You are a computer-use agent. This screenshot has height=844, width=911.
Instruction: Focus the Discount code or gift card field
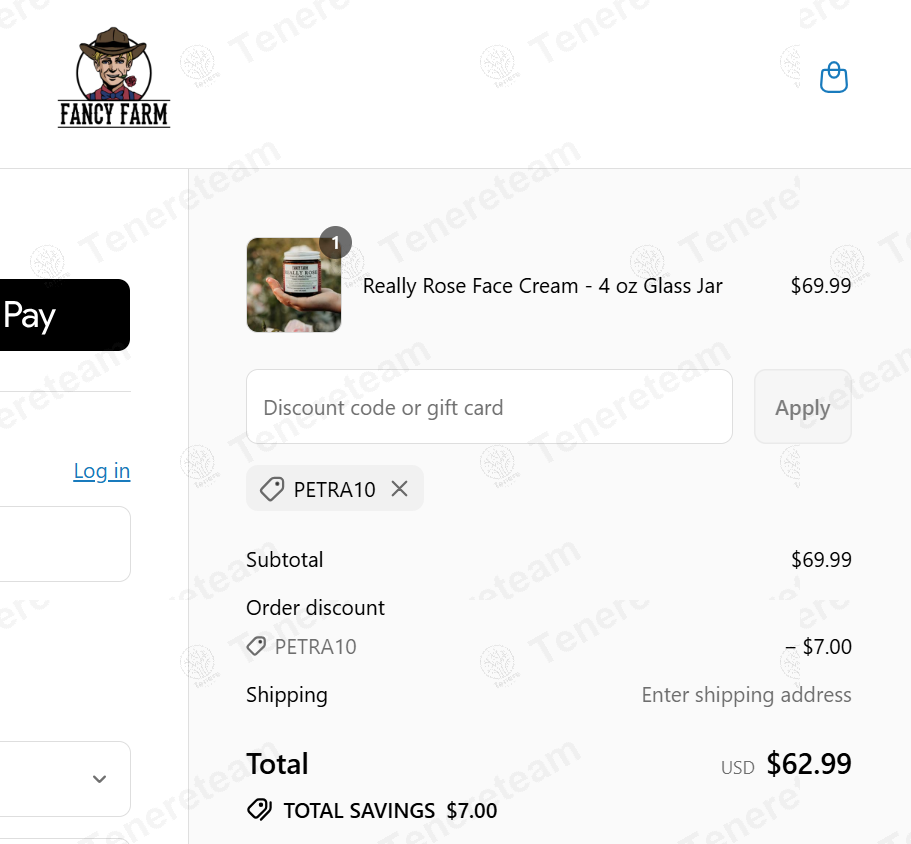coord(489,407)
